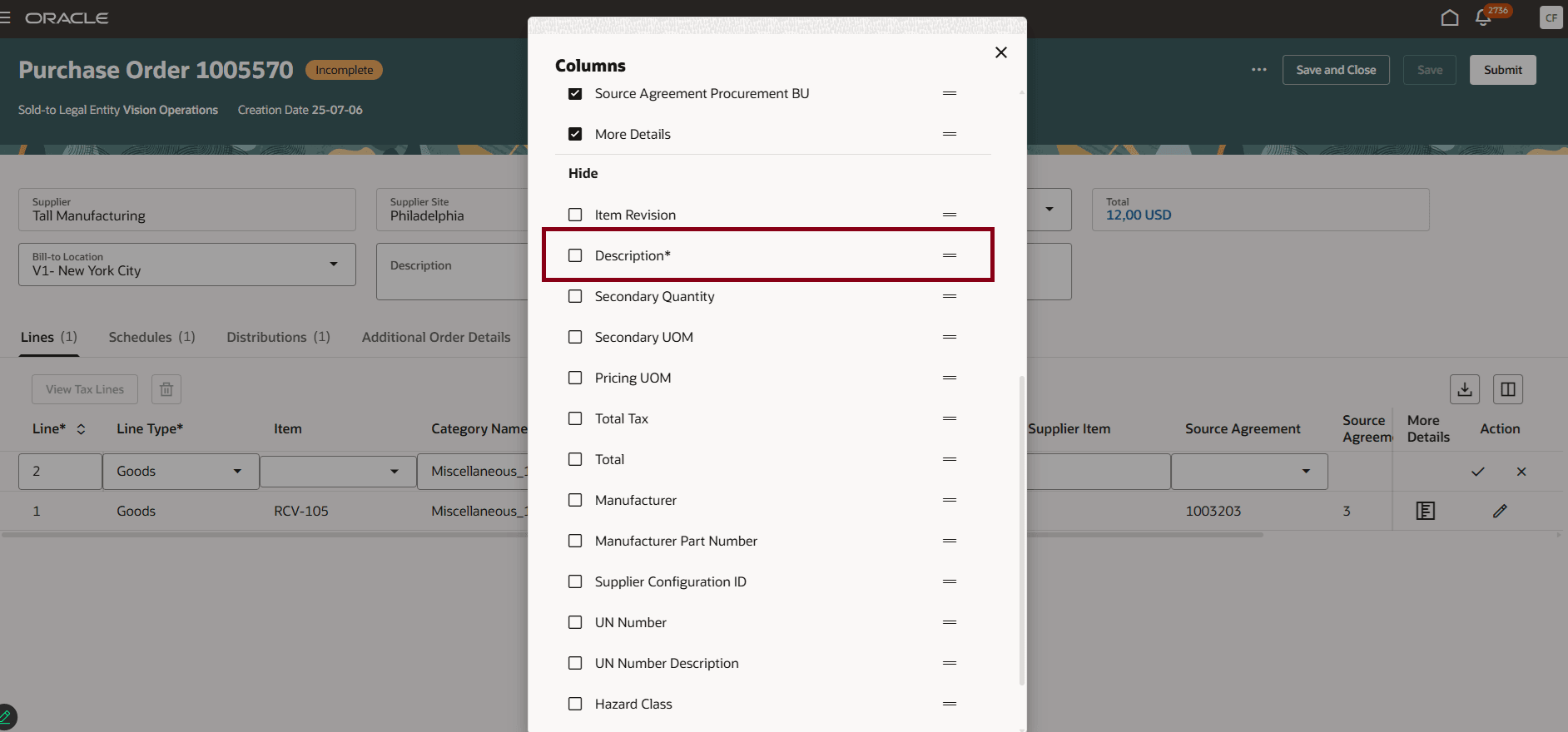
Task: Click the RCV-105 item cell
Action: pyautogui.click(x=301, y=511)
